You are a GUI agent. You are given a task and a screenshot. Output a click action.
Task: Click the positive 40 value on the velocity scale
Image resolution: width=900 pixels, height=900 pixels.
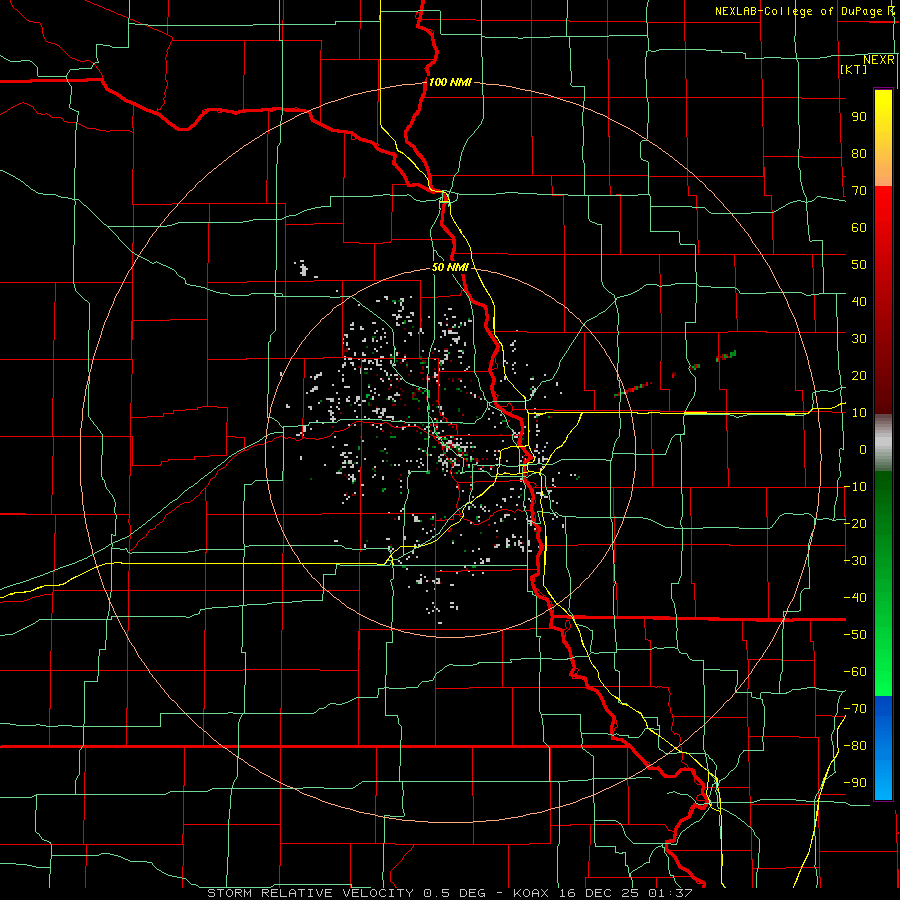pos(859,301)
